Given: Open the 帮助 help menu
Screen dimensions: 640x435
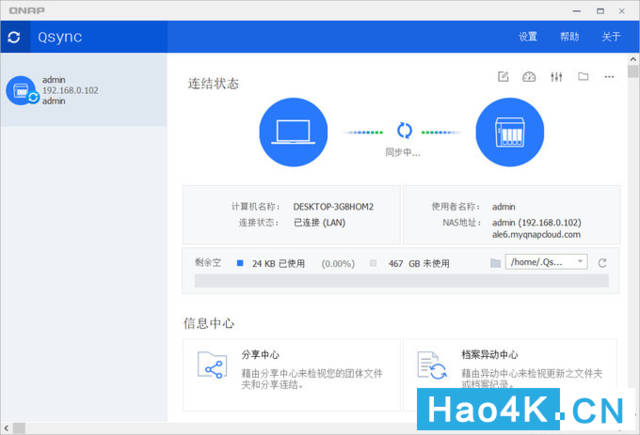Looking at the screenshot, I should [x=569, y=37].
